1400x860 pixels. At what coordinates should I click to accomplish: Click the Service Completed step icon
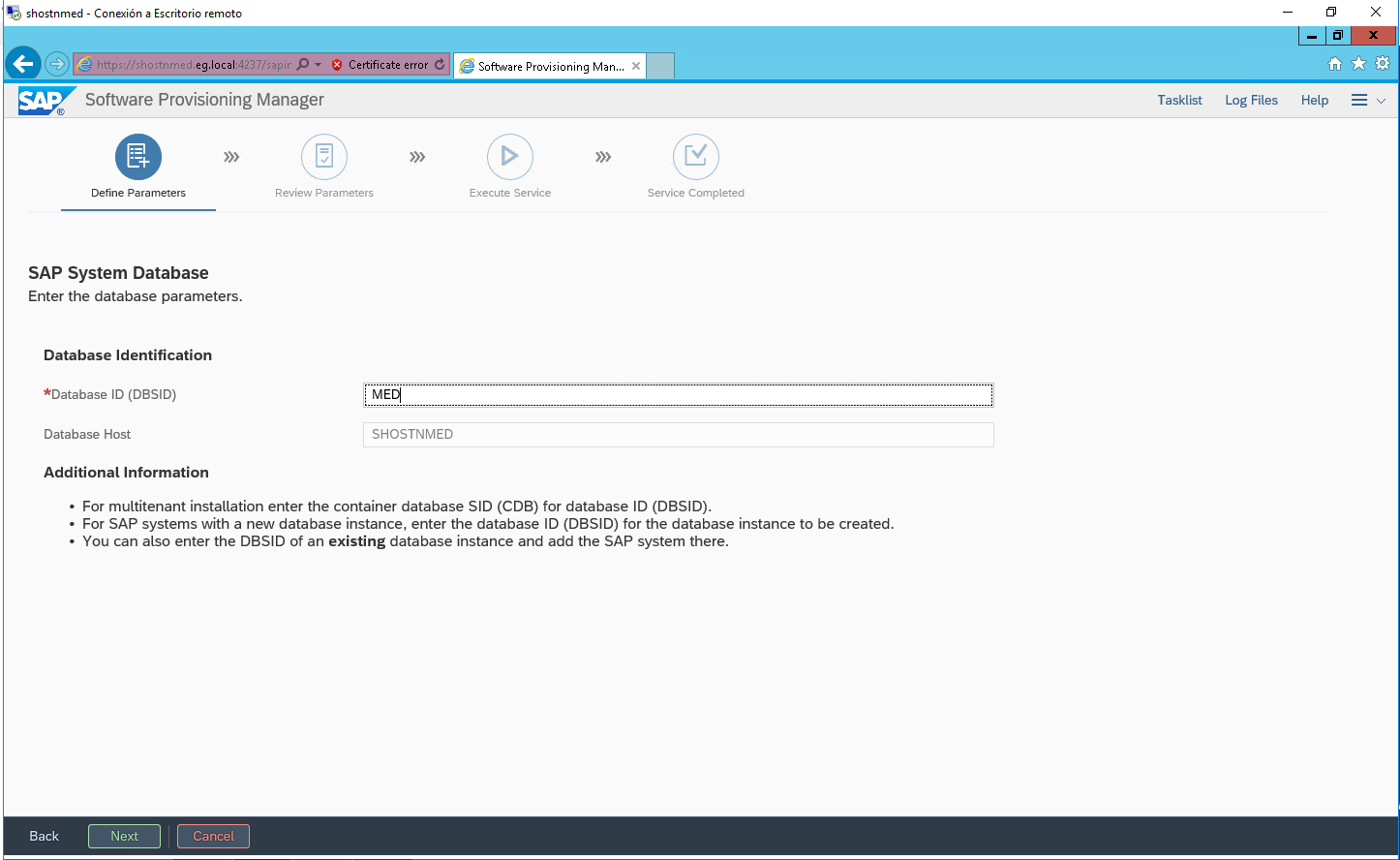[x=696, y=157]
